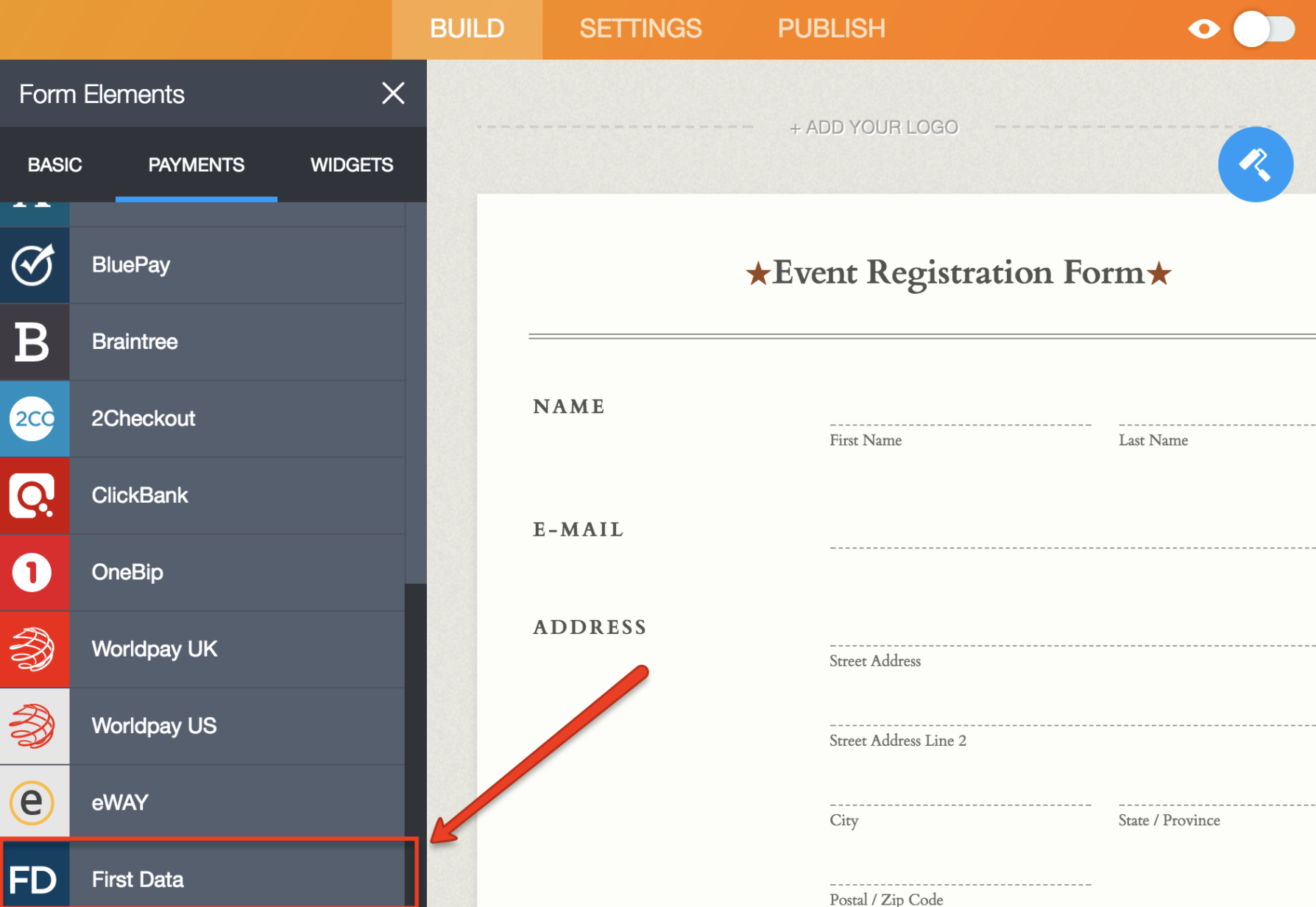Switch to the PUBLISH tab

(832, 29)
